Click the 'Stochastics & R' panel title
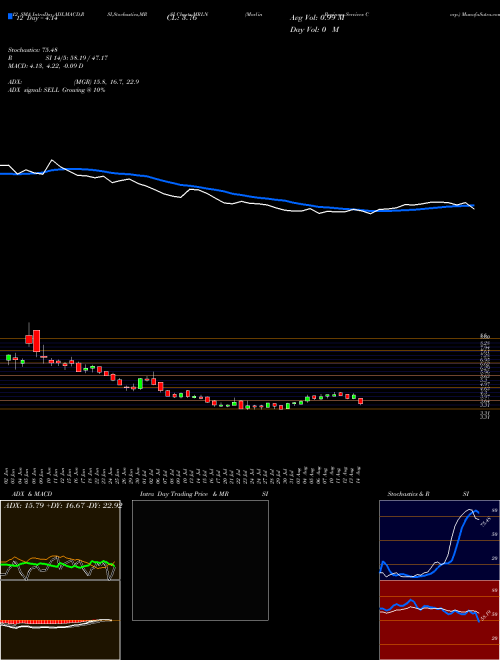Viewport: 500px width, 660px height. click(x=408, y=494)
